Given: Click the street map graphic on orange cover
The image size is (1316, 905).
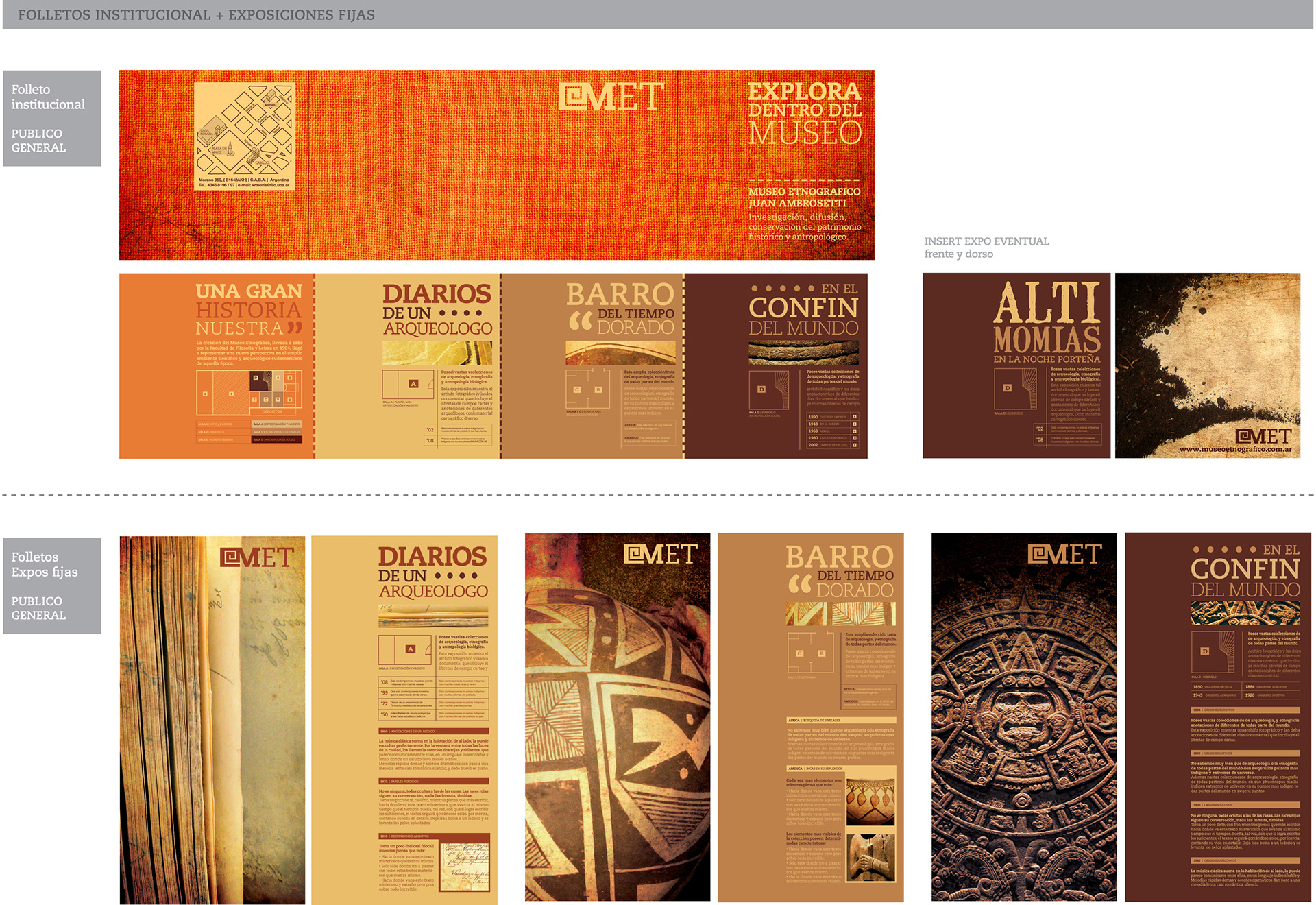Looking at the screenshot, I should click(245, 129).
